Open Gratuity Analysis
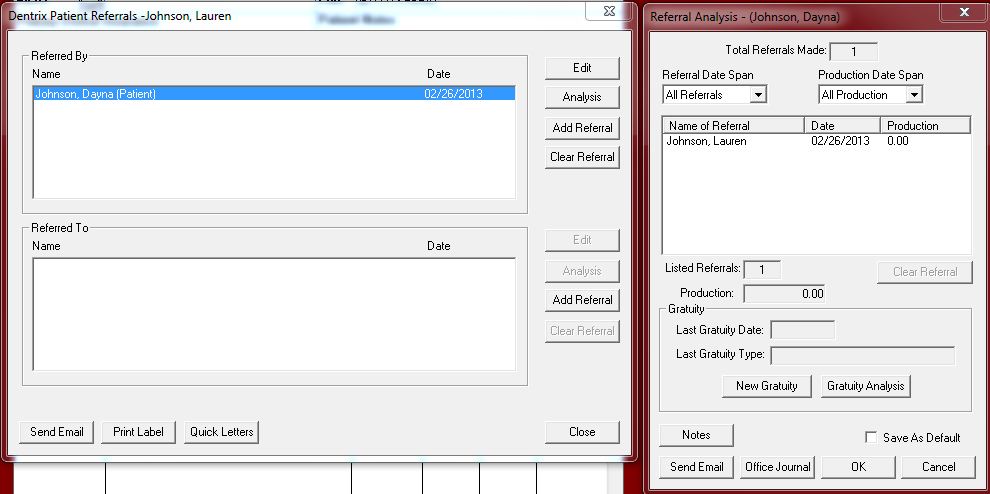Screen dimensions: 990x494 tap(866, 386)
